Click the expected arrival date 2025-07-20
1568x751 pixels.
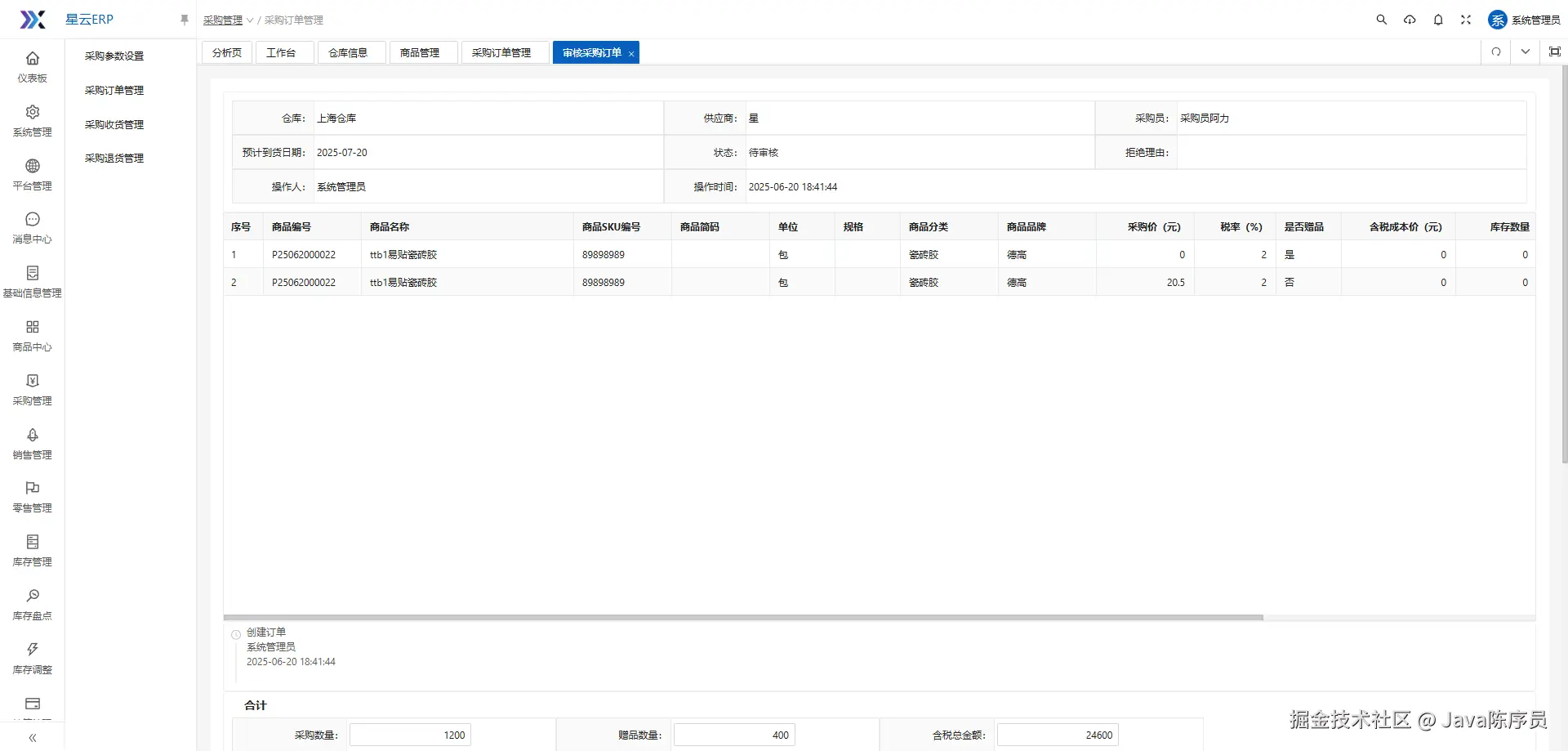342,153
